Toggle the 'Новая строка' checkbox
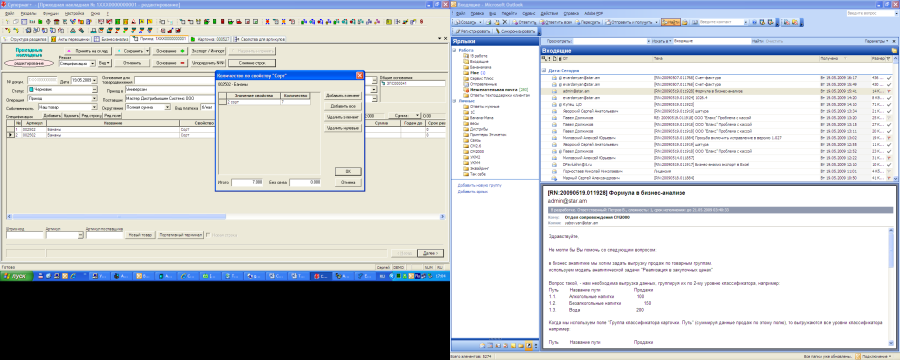The image size is (900, 360). tap(208, 235)
